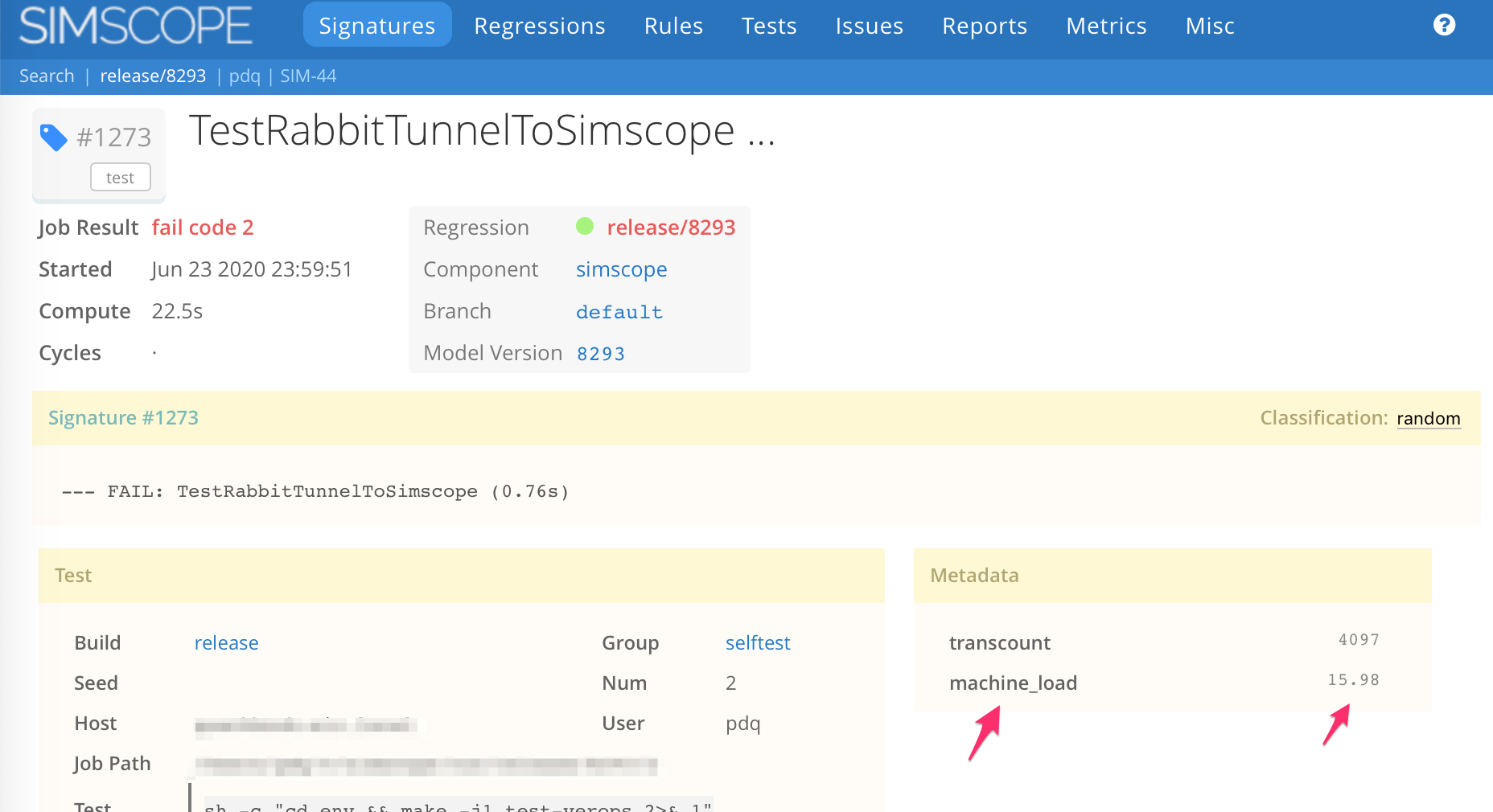Viewport: 1493px width, 812px height.
Task: Open the Signature #1273 header link
Action: 123,418
